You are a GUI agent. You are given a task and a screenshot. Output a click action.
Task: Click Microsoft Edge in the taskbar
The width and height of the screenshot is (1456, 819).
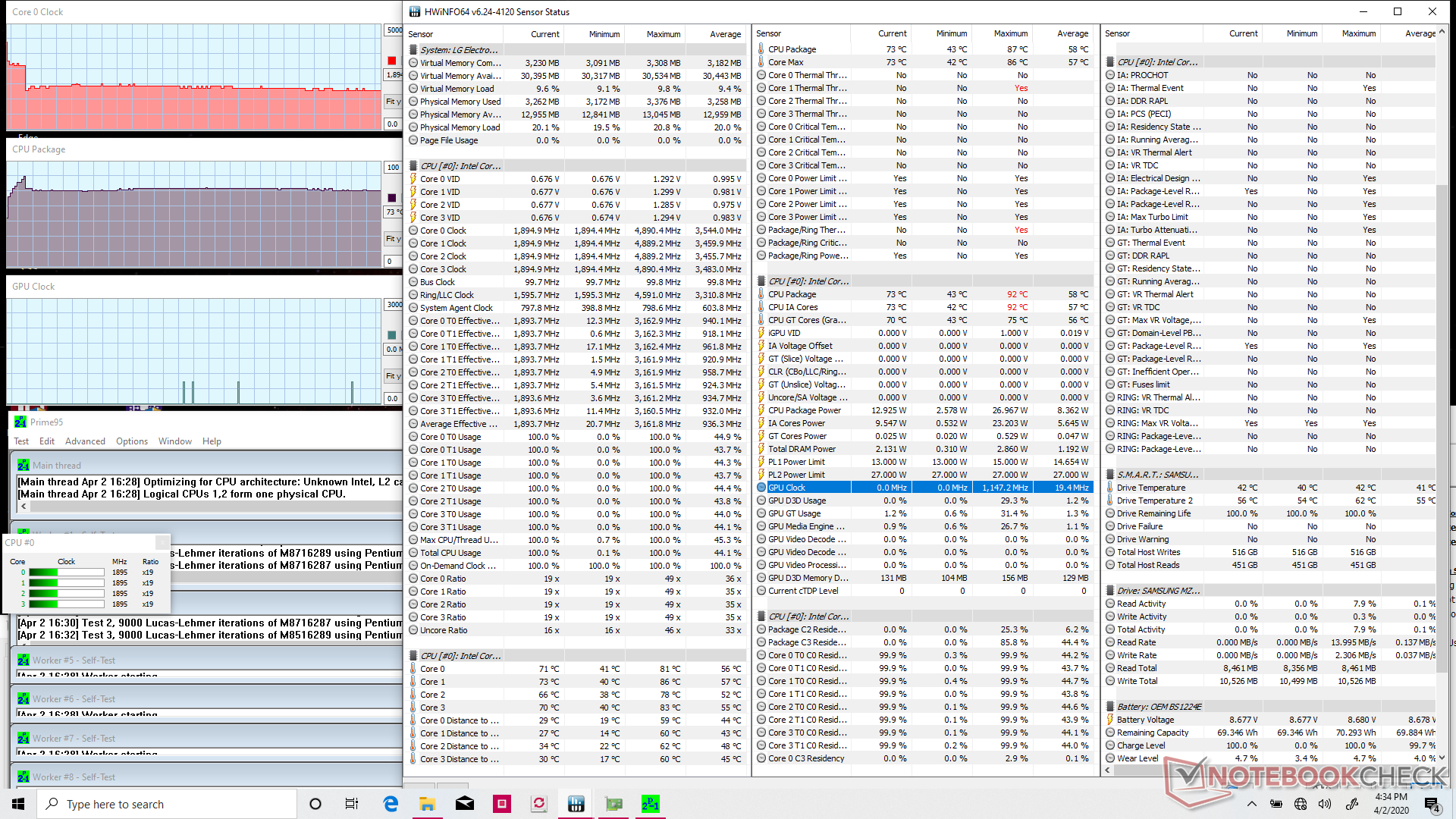(x=391, y=804)
